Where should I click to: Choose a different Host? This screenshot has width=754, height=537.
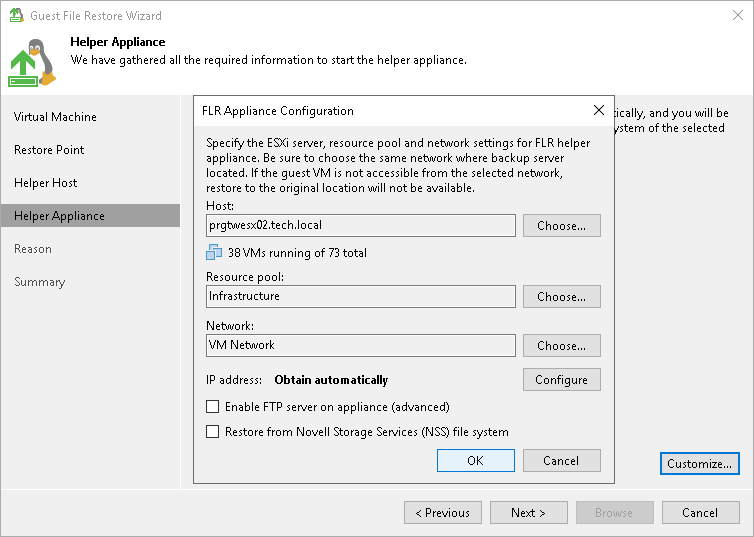(562, 225)
